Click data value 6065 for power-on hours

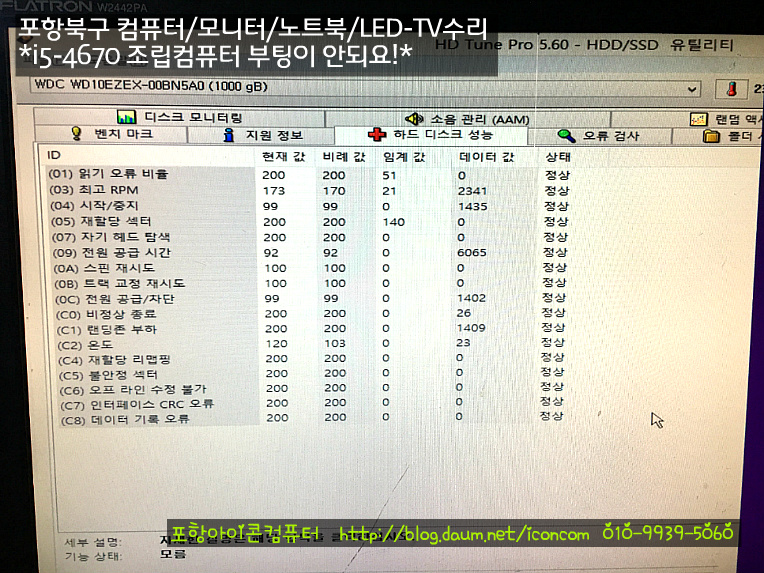(x=472, y=252)
